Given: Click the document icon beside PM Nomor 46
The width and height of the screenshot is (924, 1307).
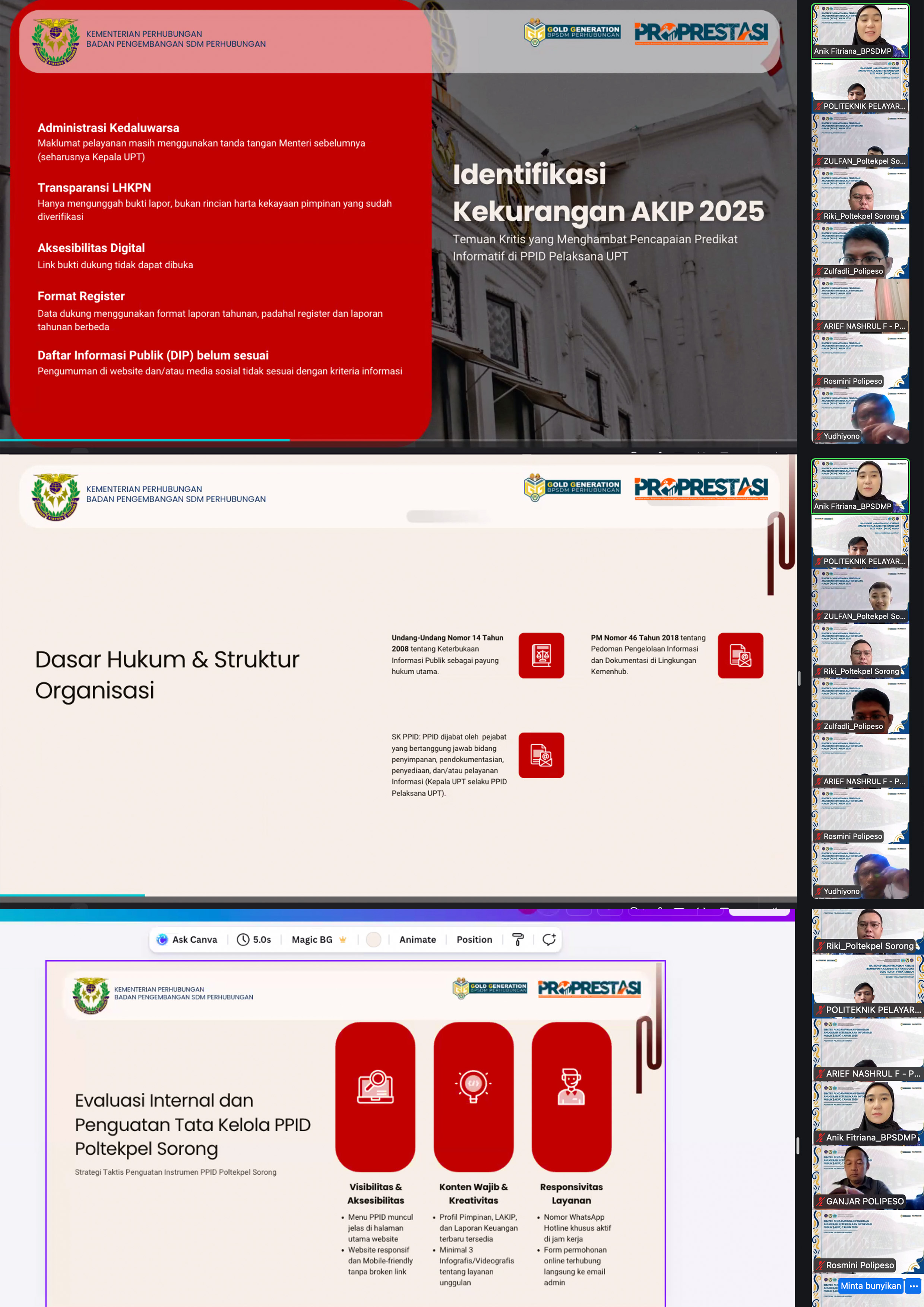Looking at the screenshot, I should point(740,655).
